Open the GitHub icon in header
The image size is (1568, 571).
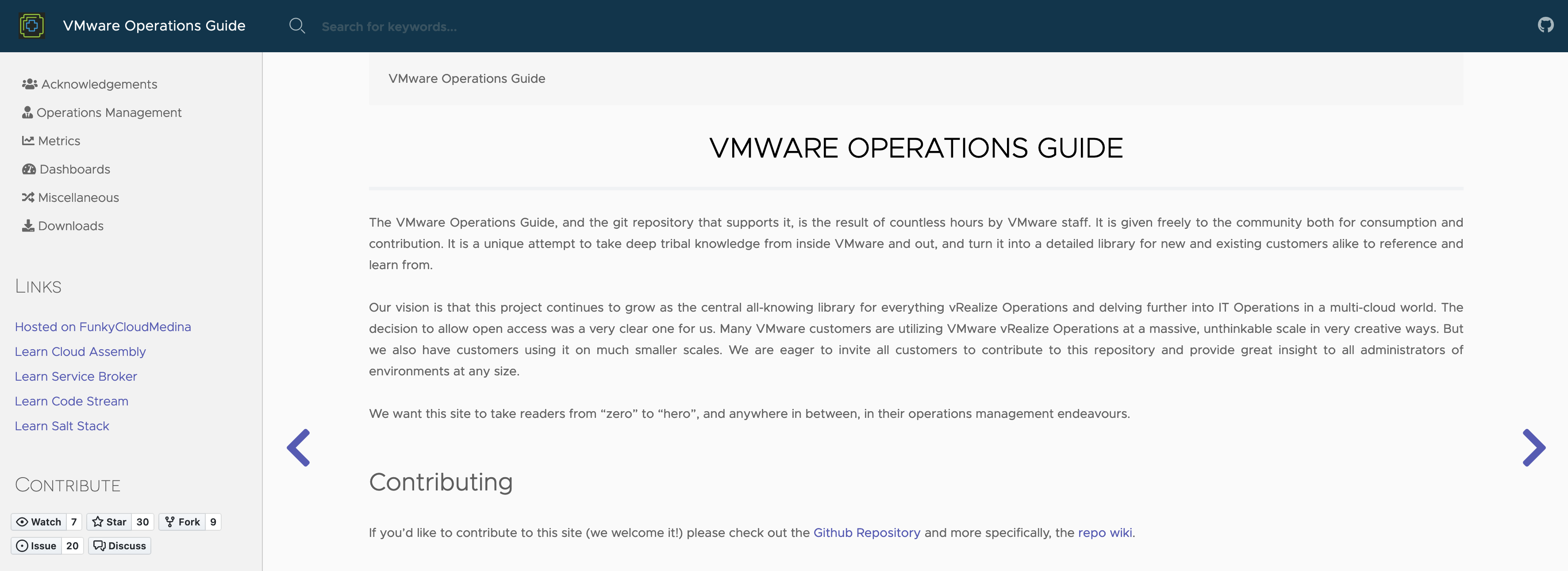coord(1545,25)
